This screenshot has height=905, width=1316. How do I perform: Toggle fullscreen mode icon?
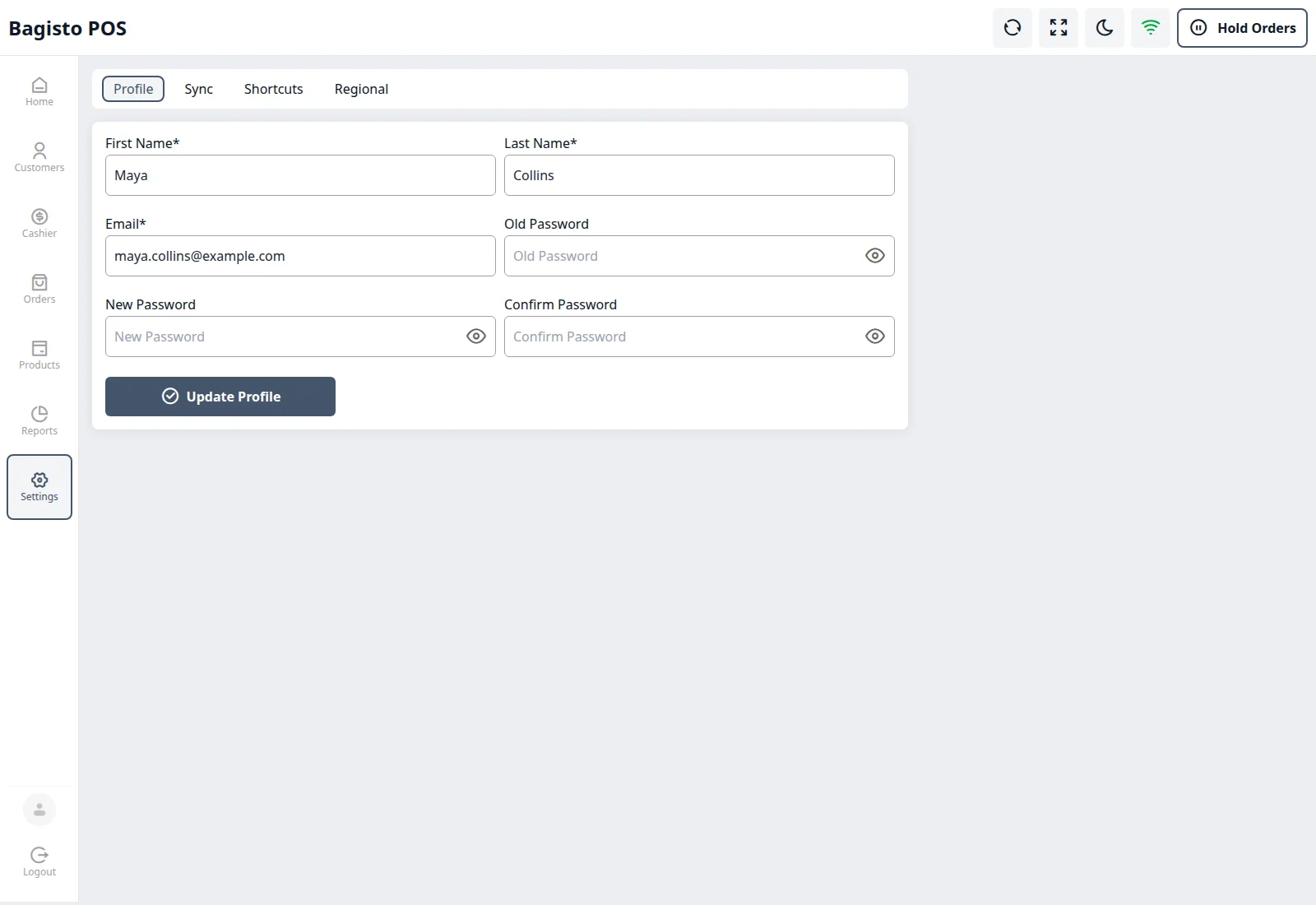[x=1059, y=28]
